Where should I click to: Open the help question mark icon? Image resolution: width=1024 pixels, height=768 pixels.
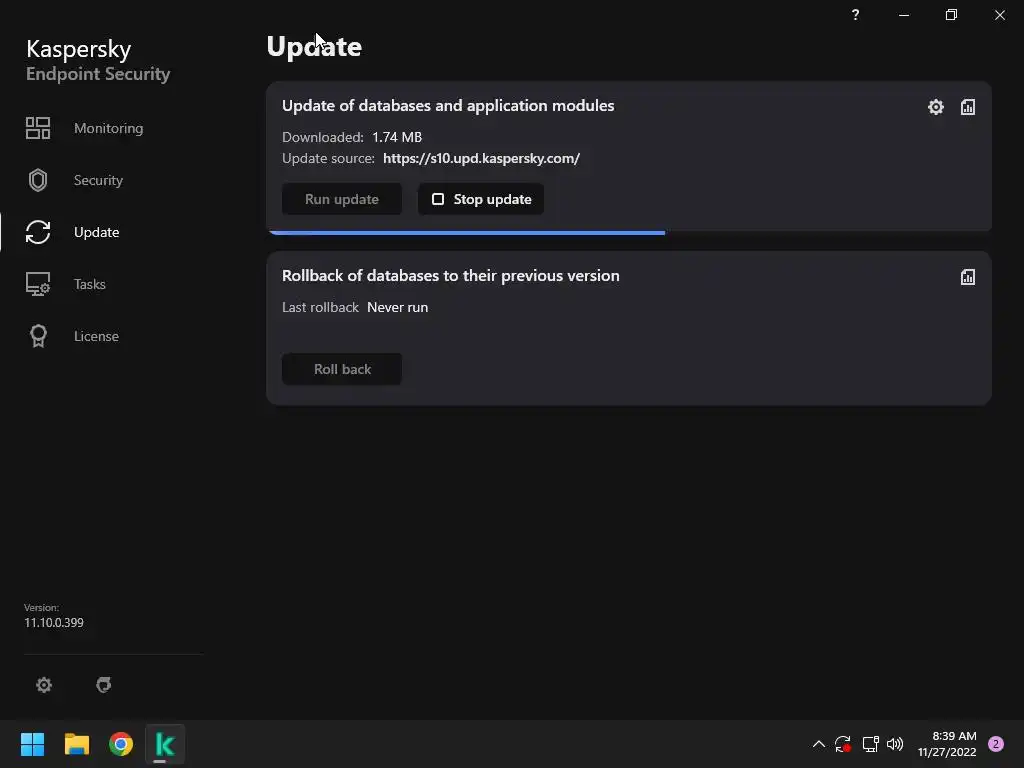click(856, 14)
